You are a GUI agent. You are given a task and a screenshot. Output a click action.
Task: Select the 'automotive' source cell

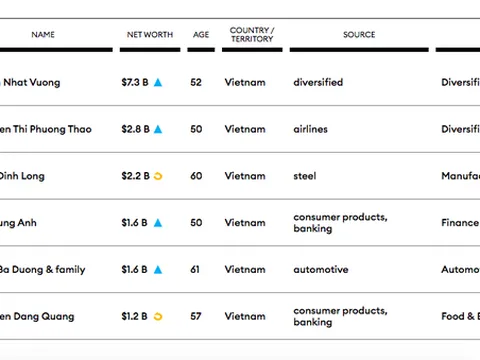pos(321,269)
